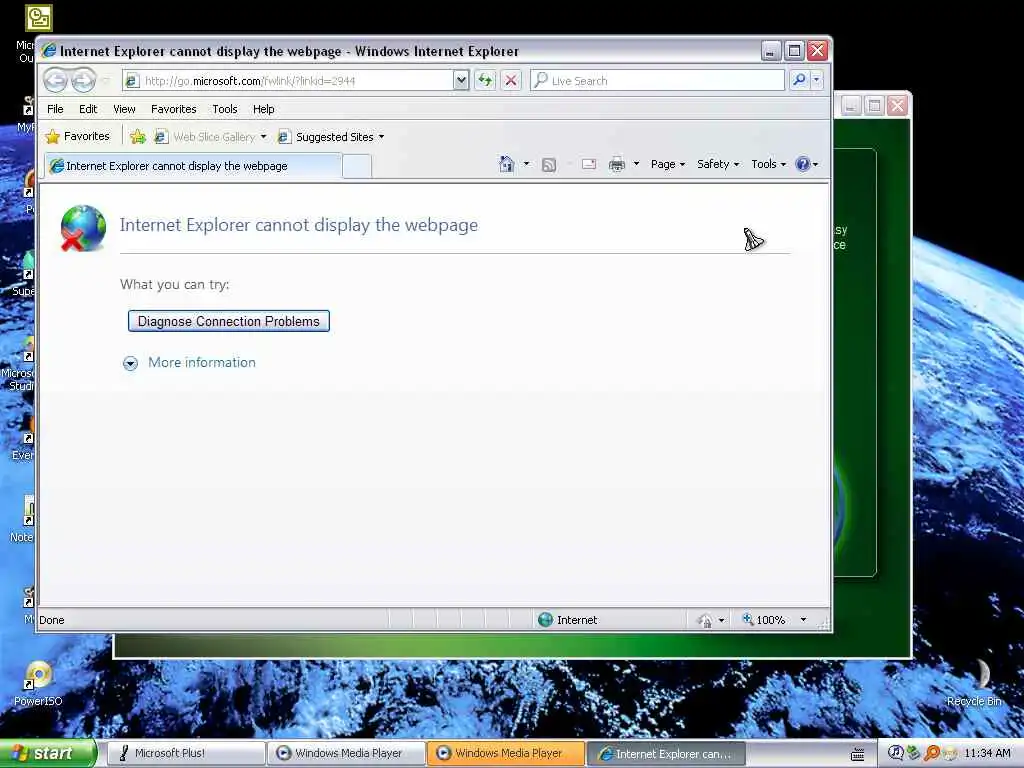Click the green window's close button behind

click(897, 105)
